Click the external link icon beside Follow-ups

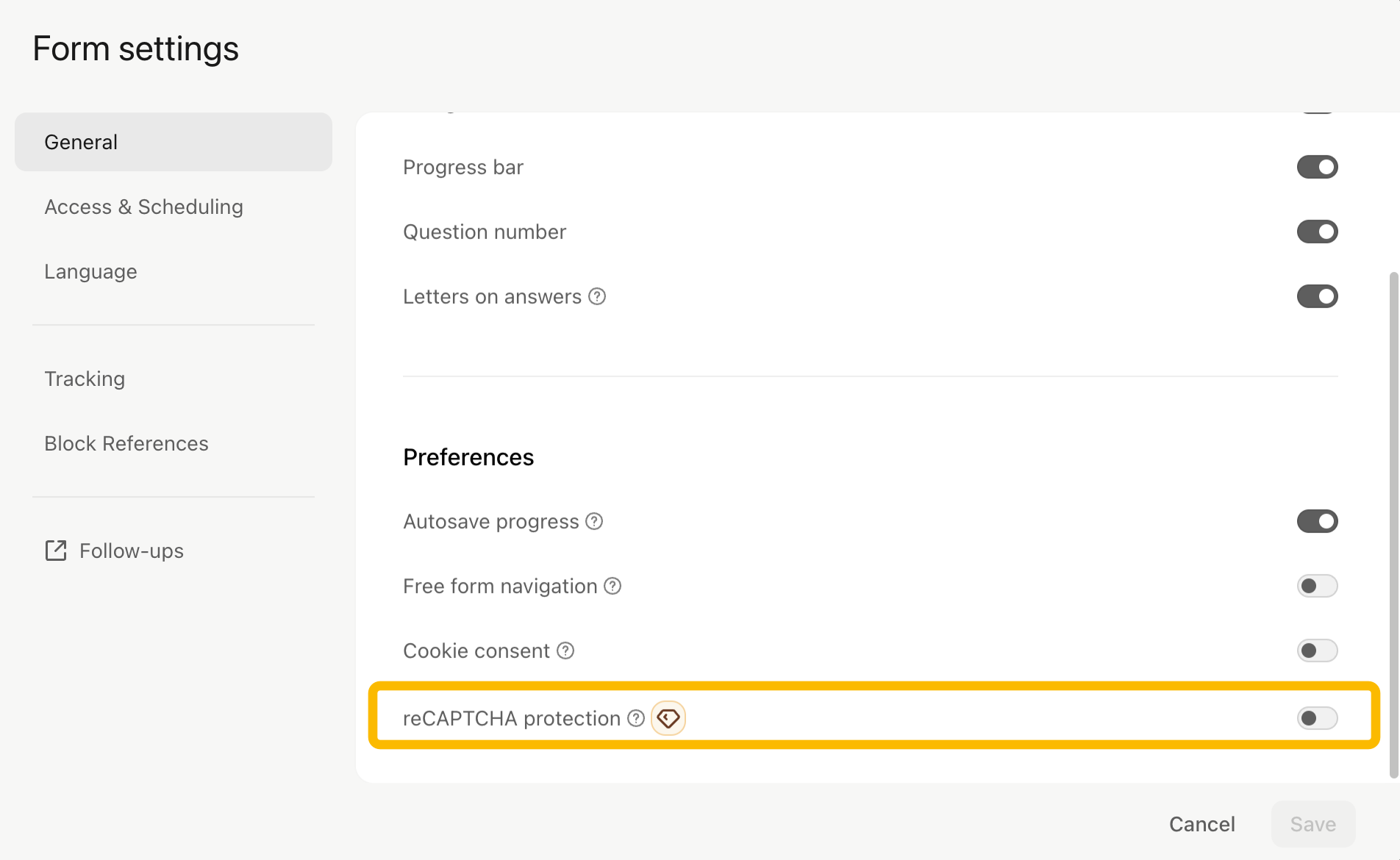click(x=56, y=551)
